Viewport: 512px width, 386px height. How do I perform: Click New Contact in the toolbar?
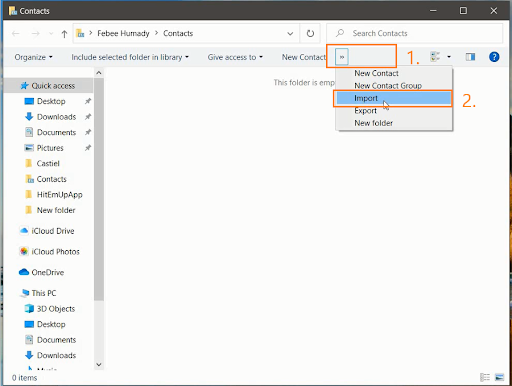pyautogui.click(x=304, y=57)
